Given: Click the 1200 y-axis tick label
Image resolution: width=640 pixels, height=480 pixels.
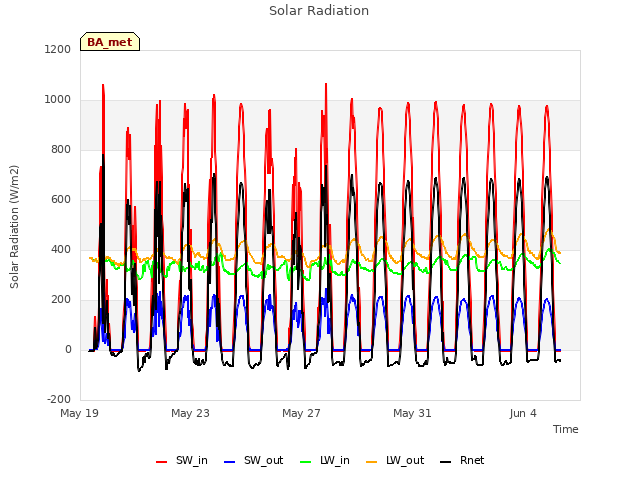Looking at the screenshot, I should [x=58, y=49].
